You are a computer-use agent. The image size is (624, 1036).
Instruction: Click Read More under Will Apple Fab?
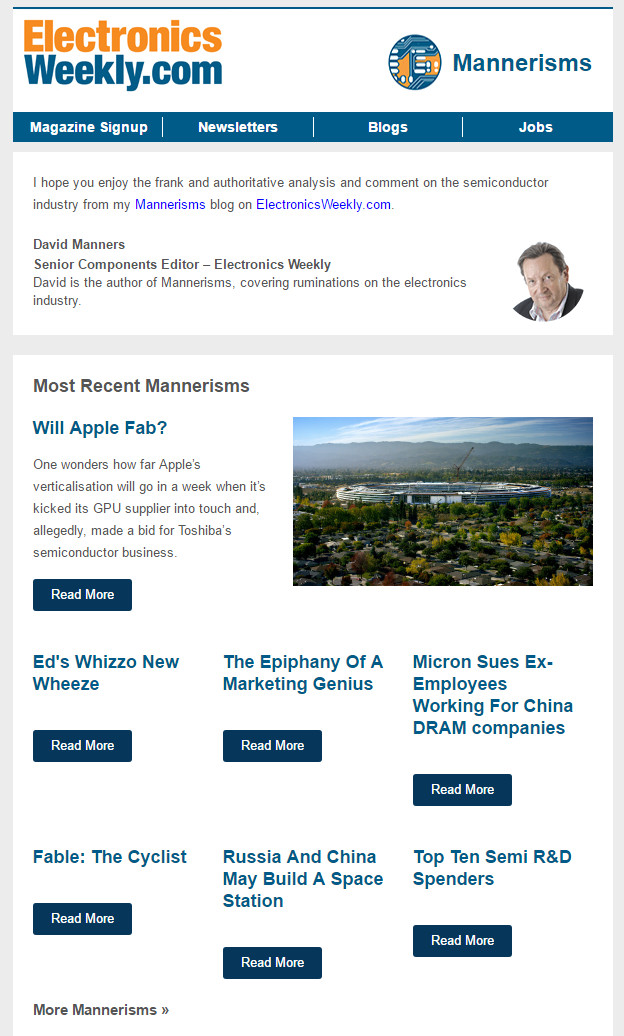pyautogui.click(x=83, y=595)
